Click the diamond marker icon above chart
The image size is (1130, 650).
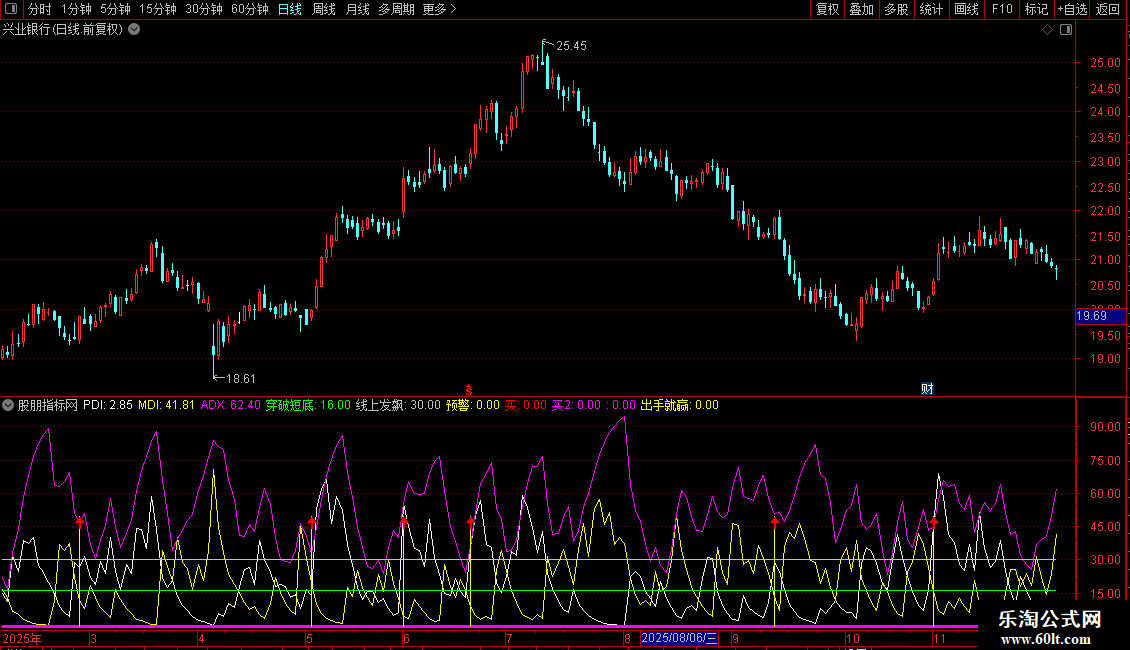tap(1047, 30)
